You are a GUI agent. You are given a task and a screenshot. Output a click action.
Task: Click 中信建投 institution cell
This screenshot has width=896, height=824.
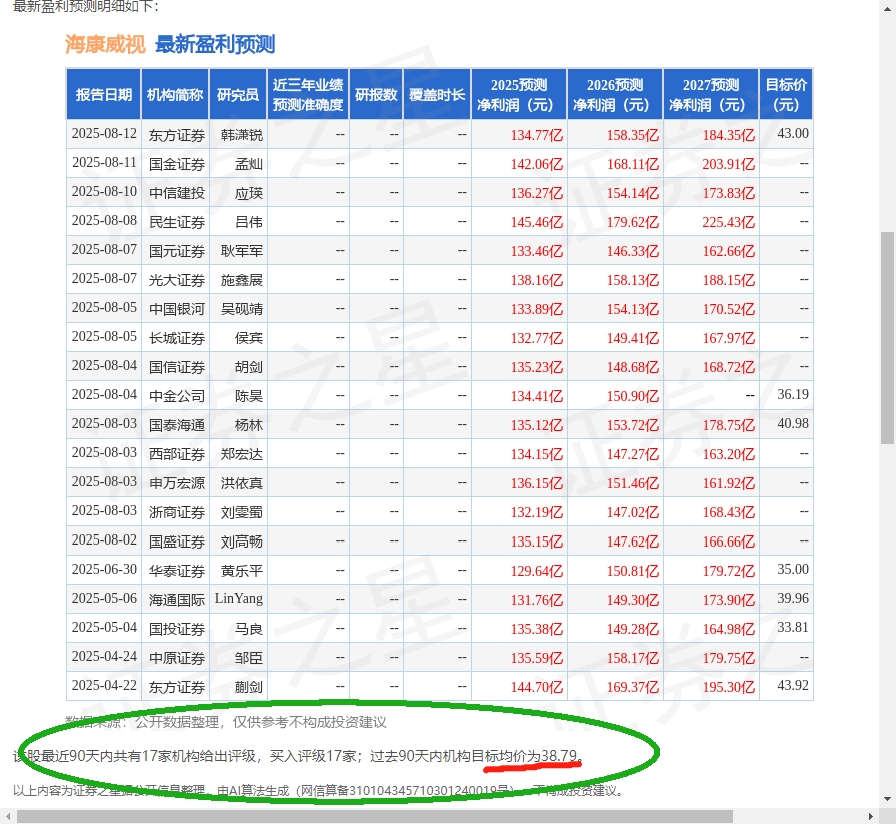click(177, 193)
